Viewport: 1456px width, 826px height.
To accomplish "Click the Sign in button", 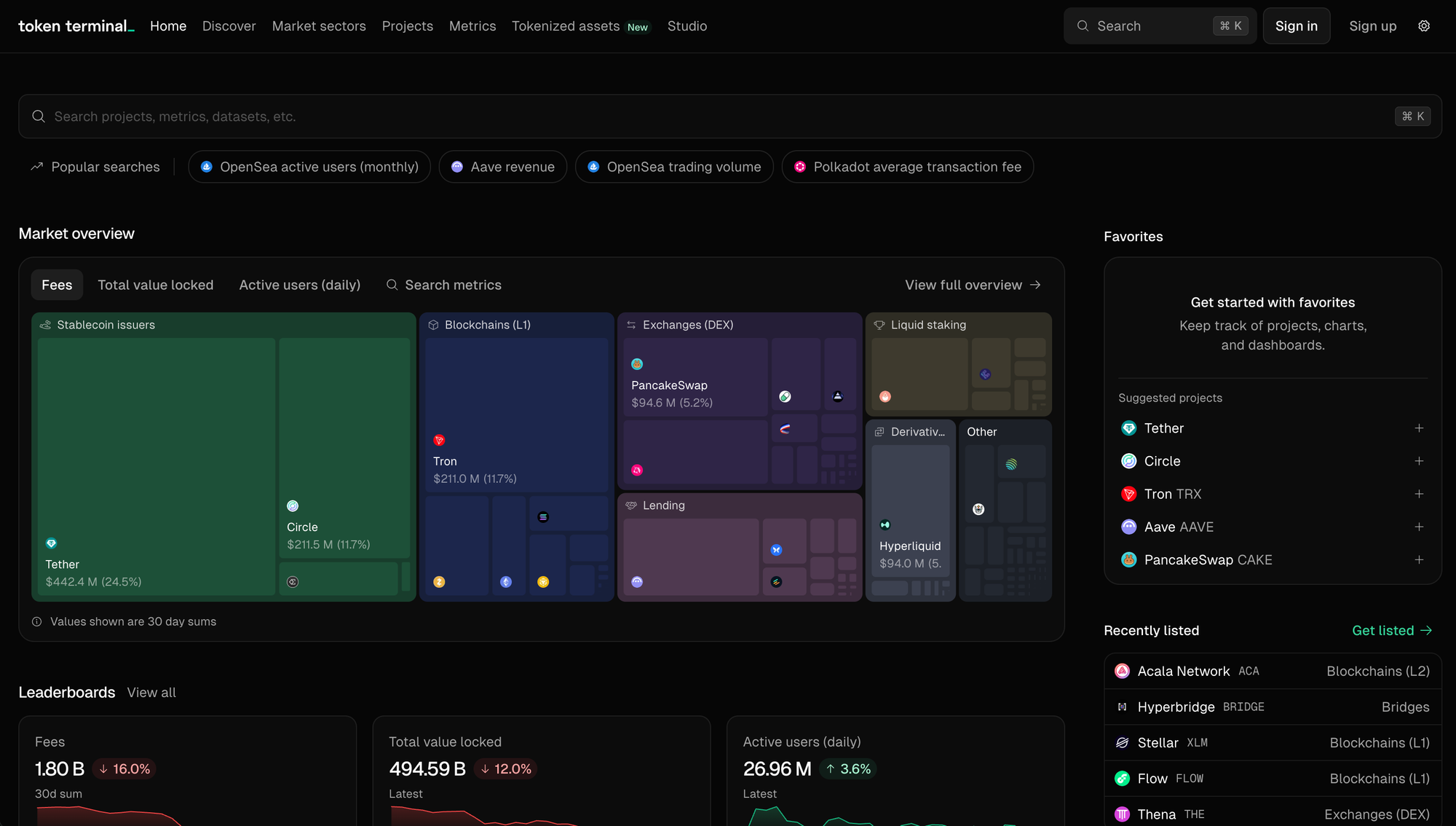I will pyautogui.click(x=1296, y=26).
